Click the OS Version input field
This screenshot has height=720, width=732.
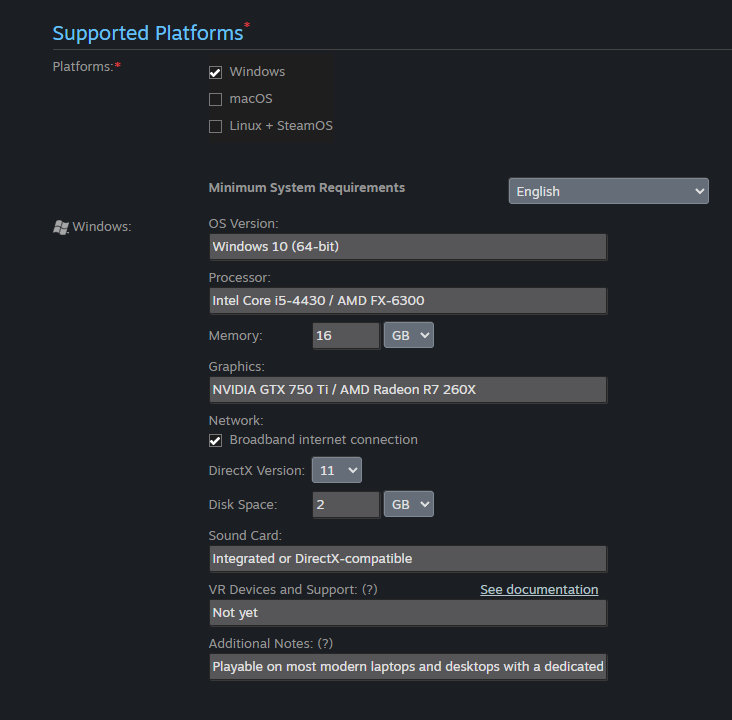(408, 247)
